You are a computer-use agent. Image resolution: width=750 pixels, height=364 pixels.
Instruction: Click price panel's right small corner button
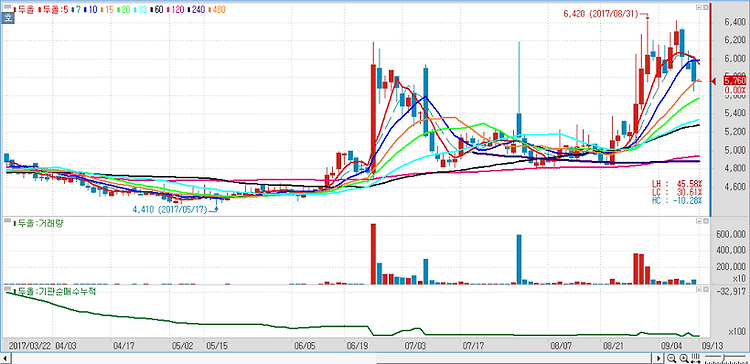(x=706, y=8)
